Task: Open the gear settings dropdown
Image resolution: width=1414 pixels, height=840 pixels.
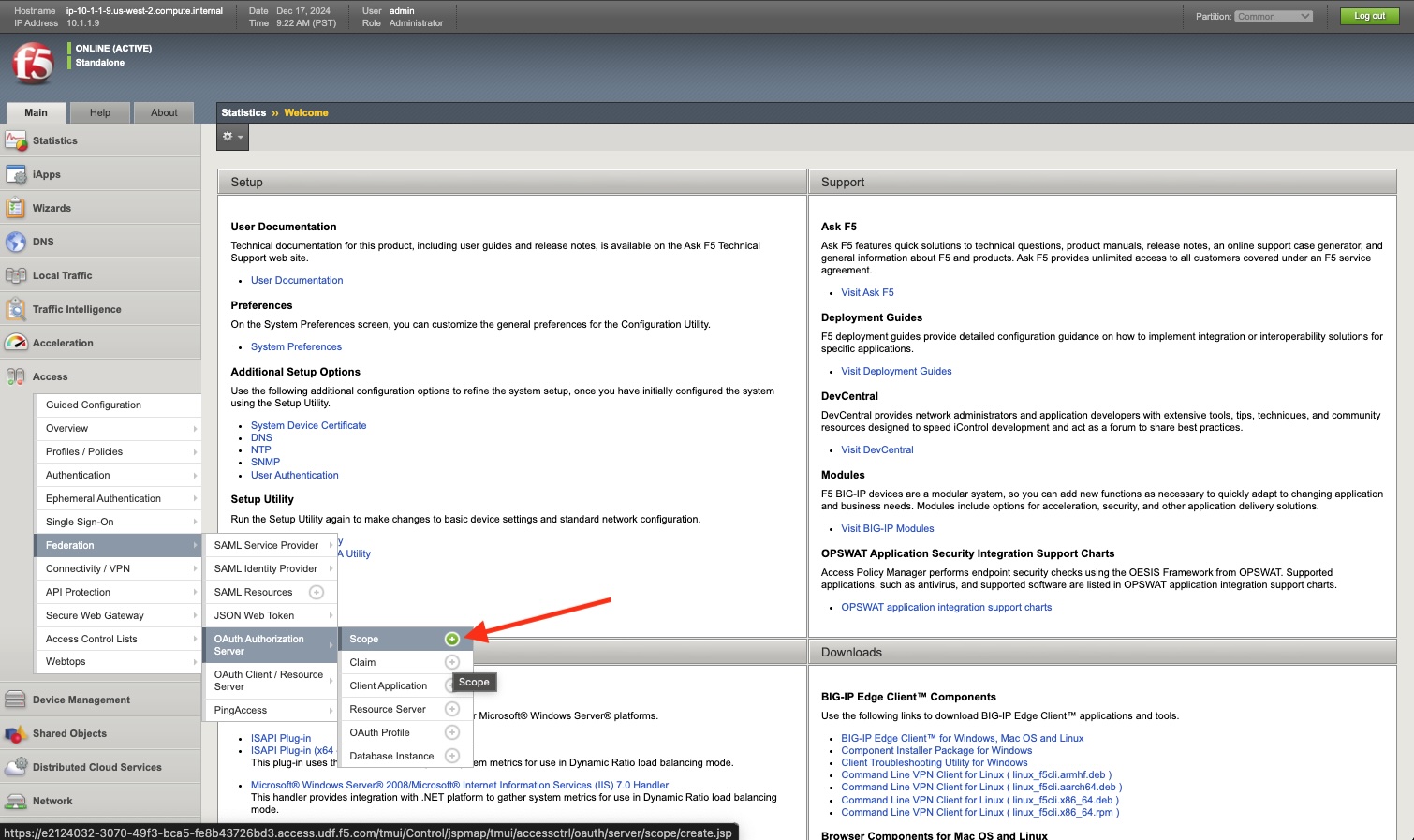Action: tap(232, 137)
